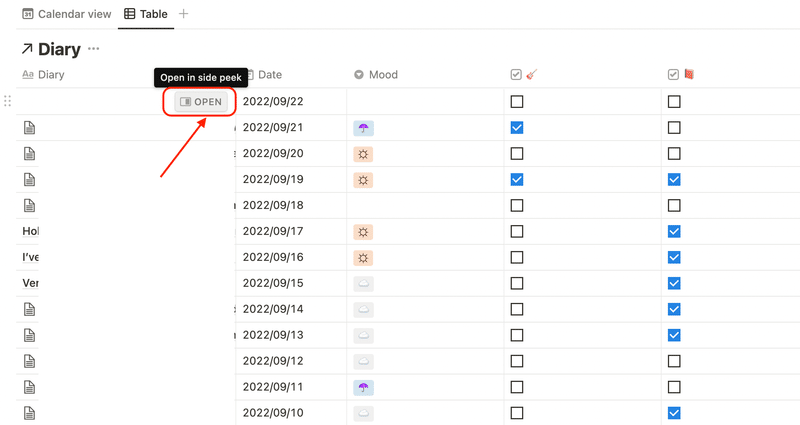This screenshot has width=800, height=425.
Task: Click page icon in 2022/09/12 row
Action: pyautogui.click(x=30, y=361)
